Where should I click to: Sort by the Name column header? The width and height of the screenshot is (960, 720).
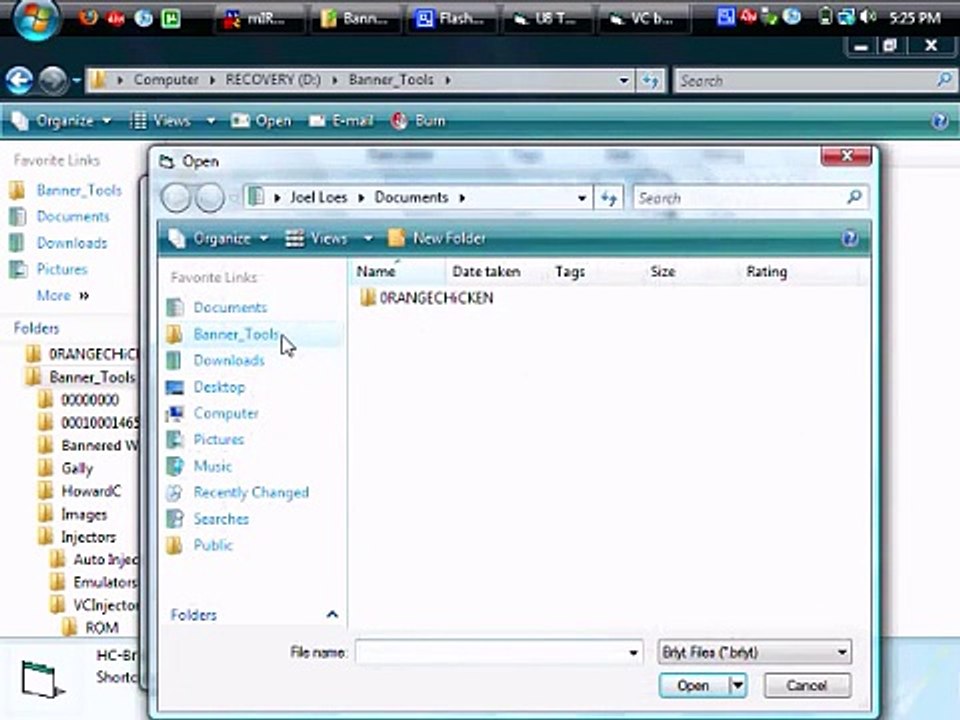coord(398,272)
